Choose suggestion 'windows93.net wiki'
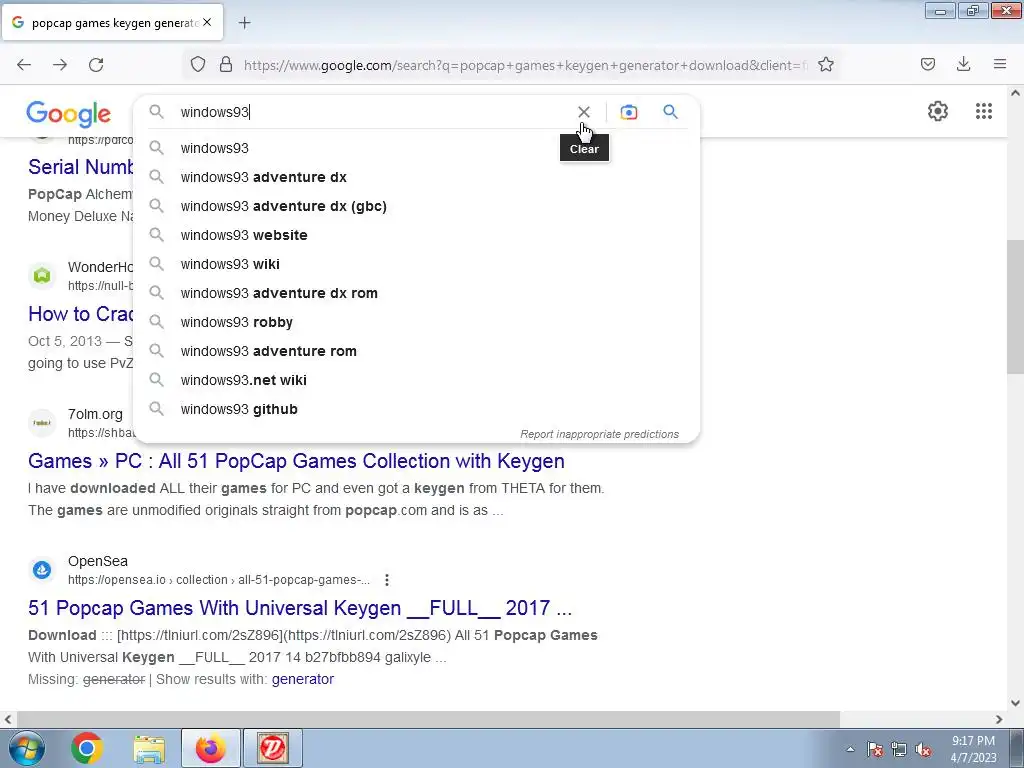This screenshot has height=768, width=1024. (x=417, y=380)
